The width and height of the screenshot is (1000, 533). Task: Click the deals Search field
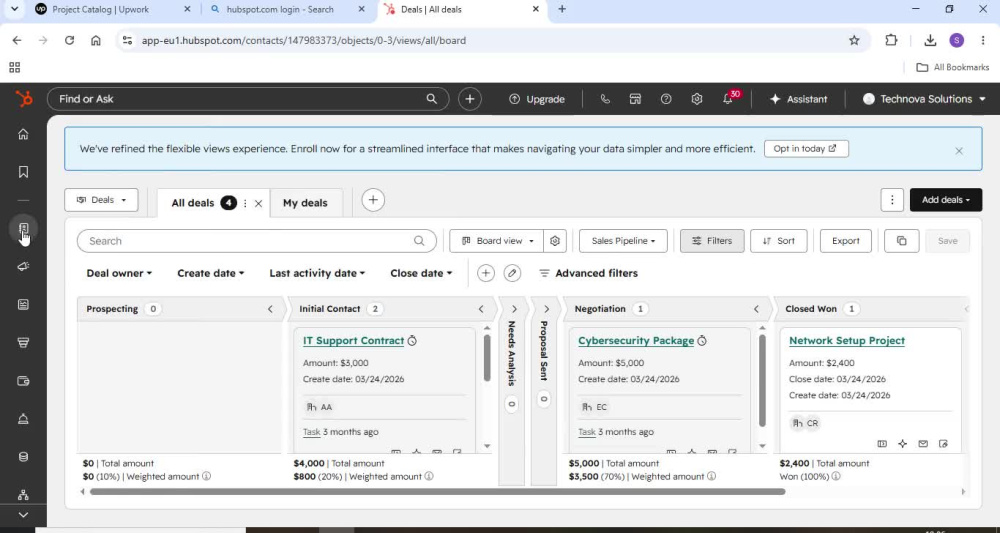[256, 241]
